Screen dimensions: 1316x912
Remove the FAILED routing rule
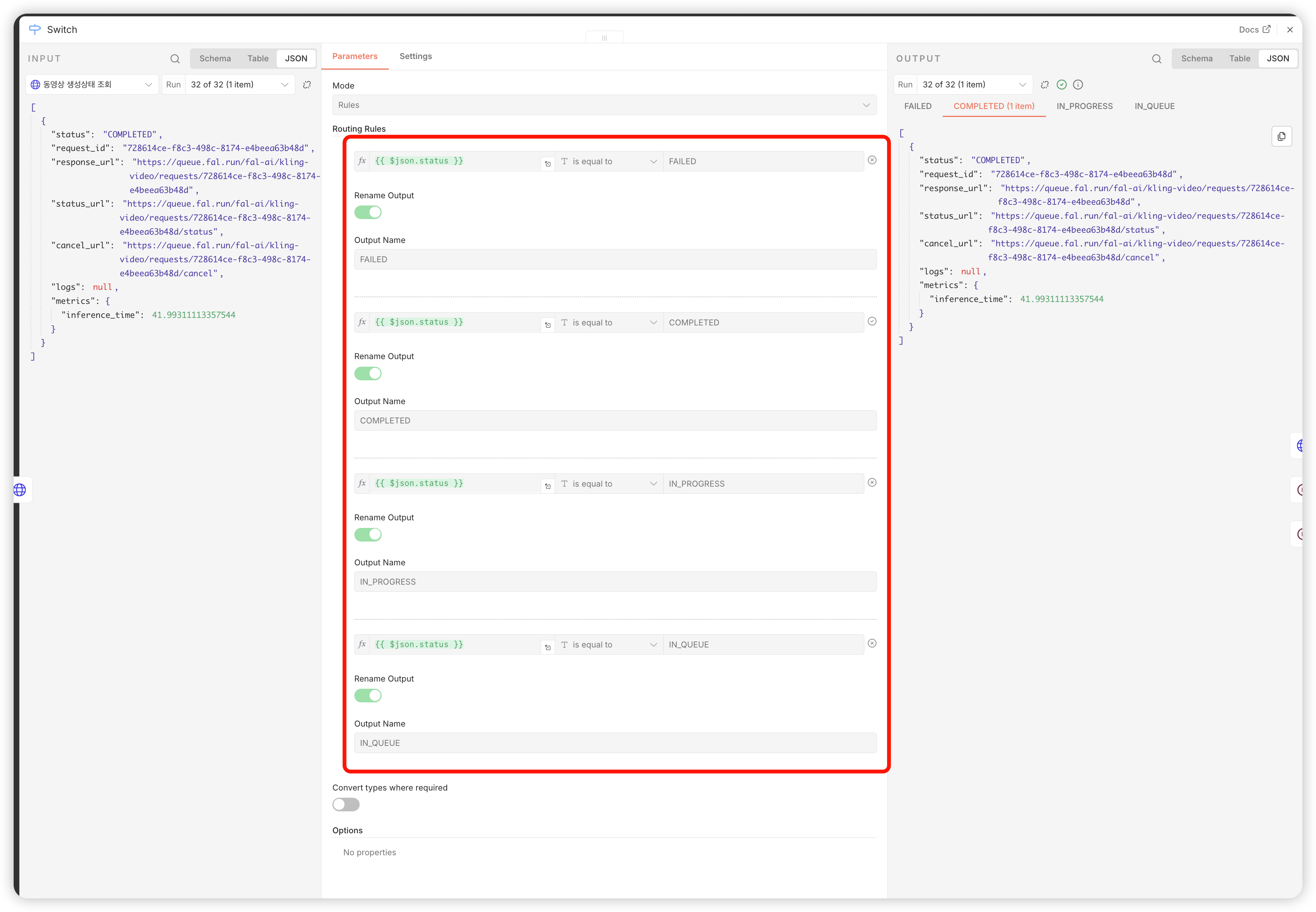coord(872,160)
